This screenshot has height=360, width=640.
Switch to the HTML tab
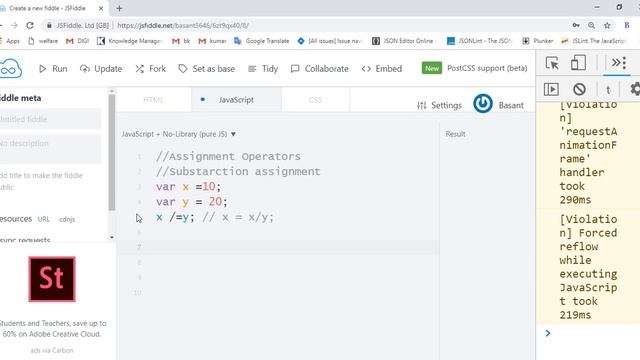[x=153, y=100]
